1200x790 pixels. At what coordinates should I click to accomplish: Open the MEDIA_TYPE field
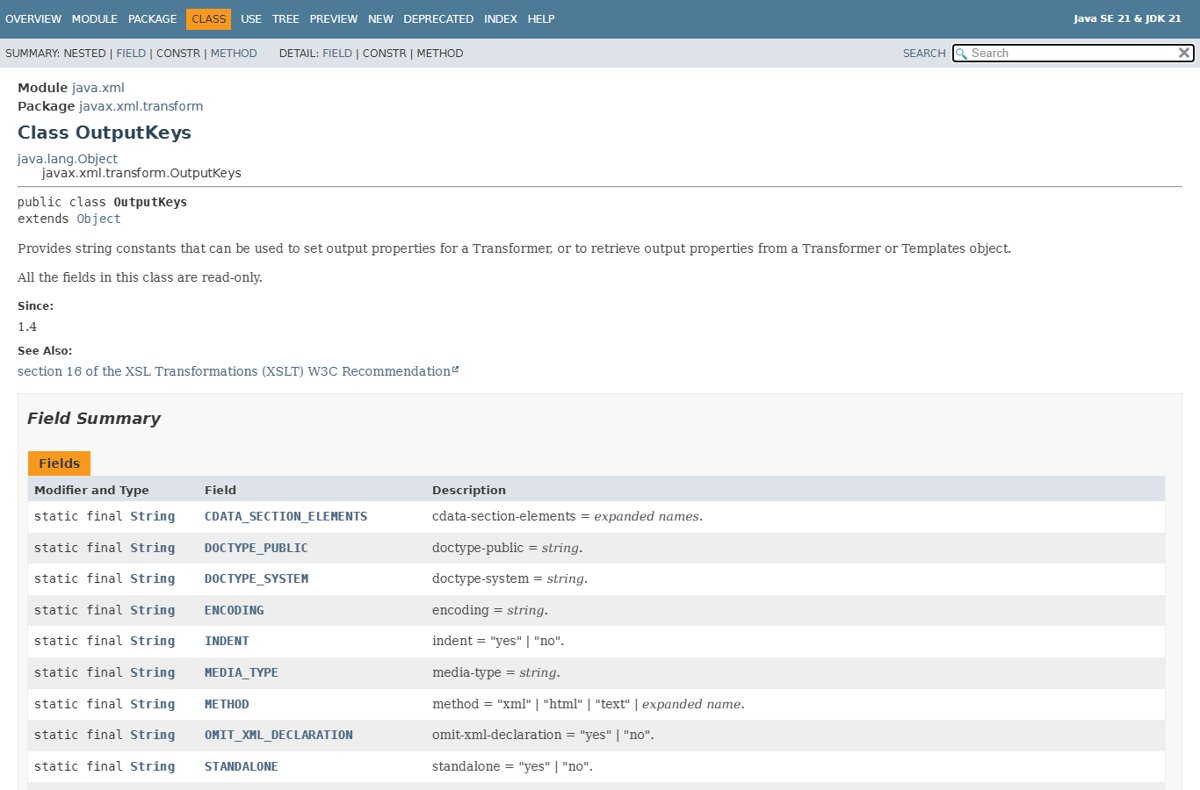tap(241, 672)
